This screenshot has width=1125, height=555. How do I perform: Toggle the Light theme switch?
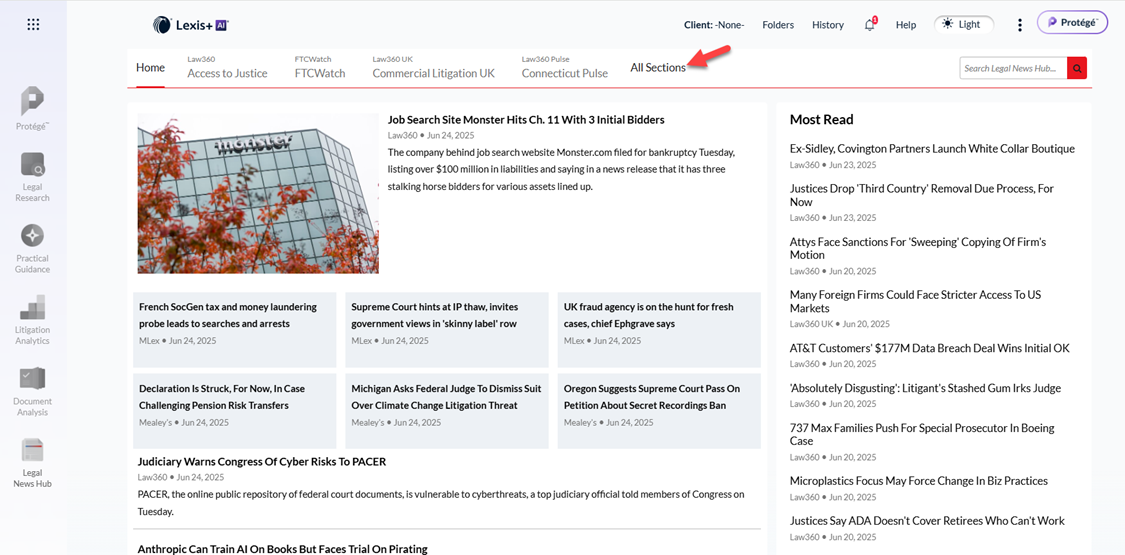pyautogui.click(x=964, y=24)
